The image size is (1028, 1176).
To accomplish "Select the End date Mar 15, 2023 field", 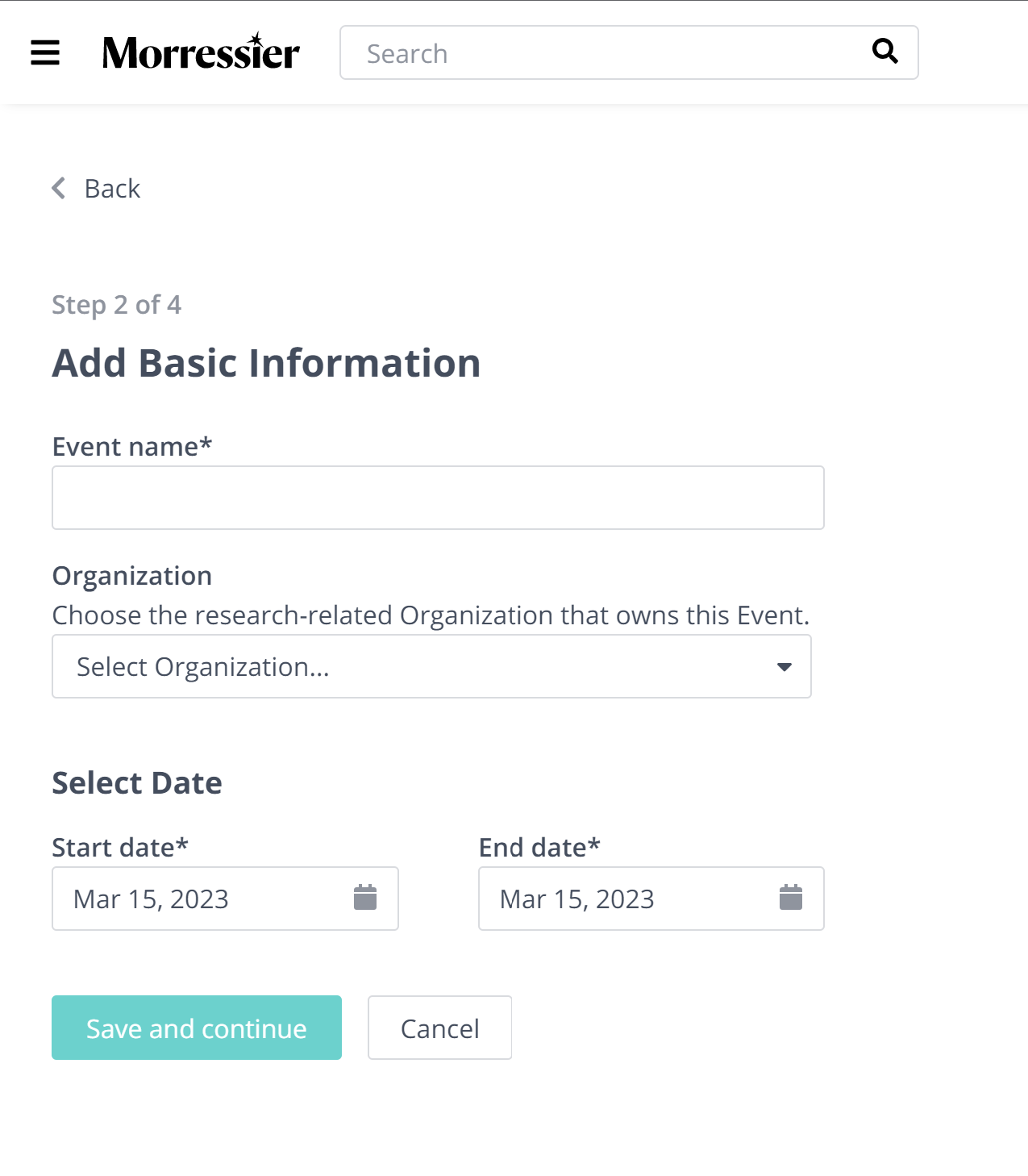I will click(651, 899).
